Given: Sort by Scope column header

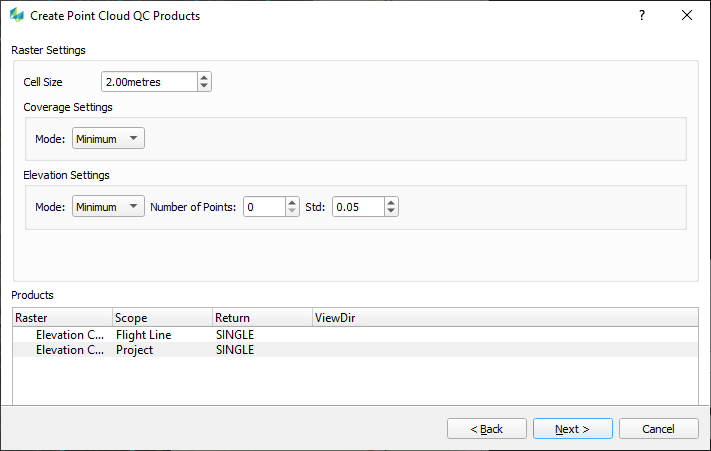Looking at the screenshot, I should 162,317.
